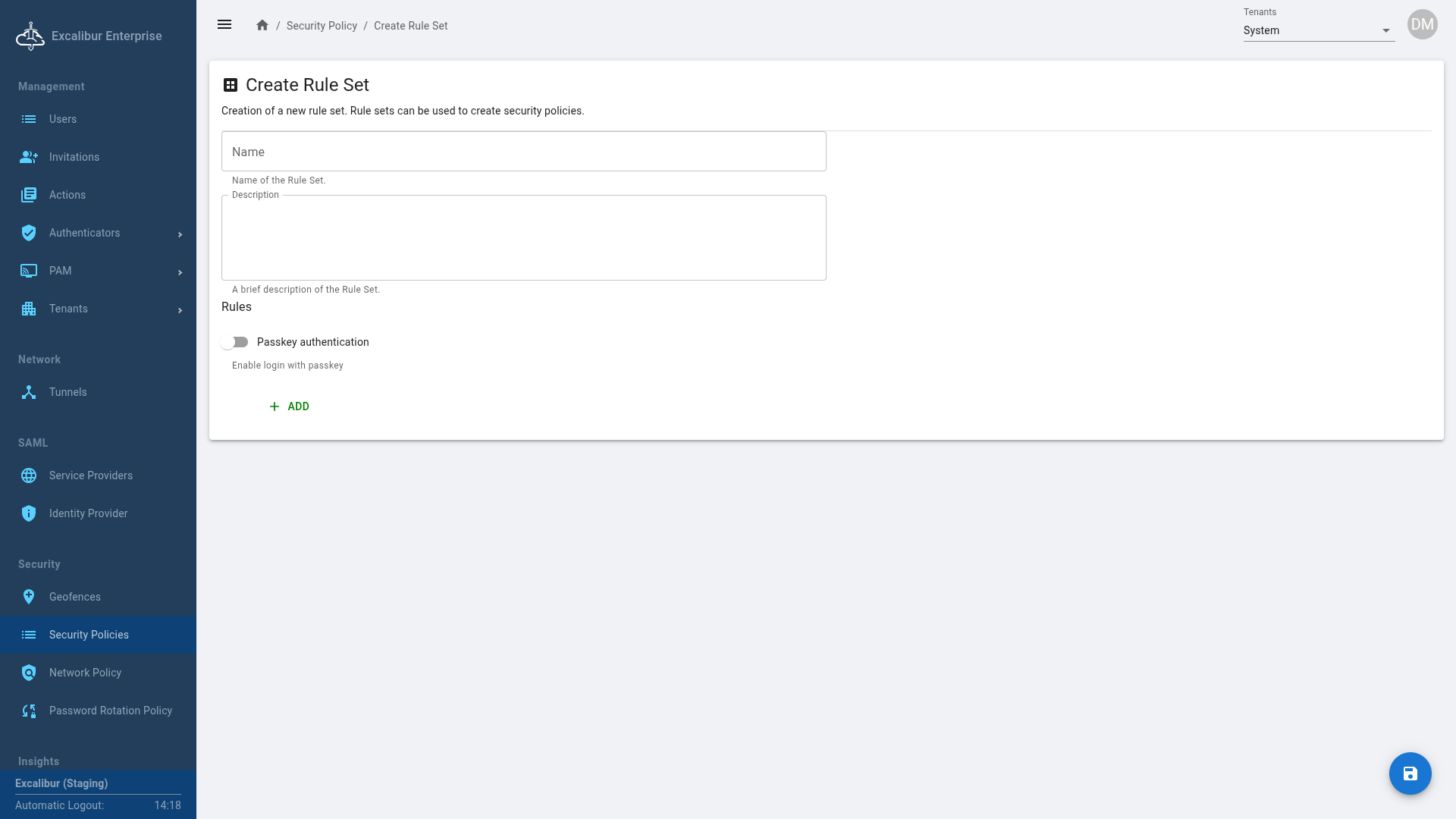The image size is (1456, 819).
Task: Click the Password Rotation Policy icon
Action: pos(29,711)
